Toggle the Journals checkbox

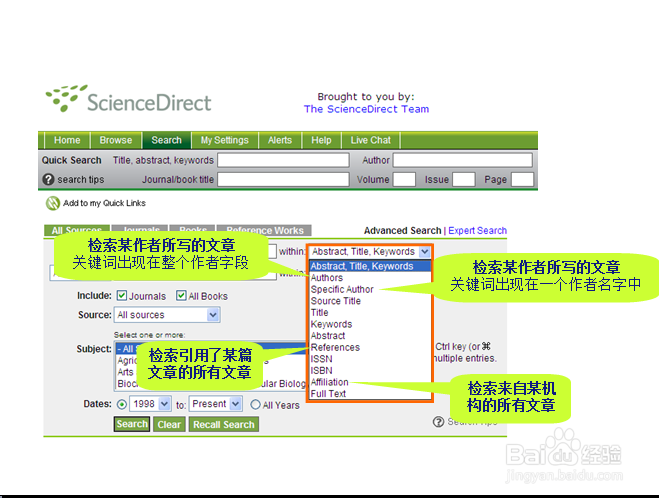click(x=122, y=296)
